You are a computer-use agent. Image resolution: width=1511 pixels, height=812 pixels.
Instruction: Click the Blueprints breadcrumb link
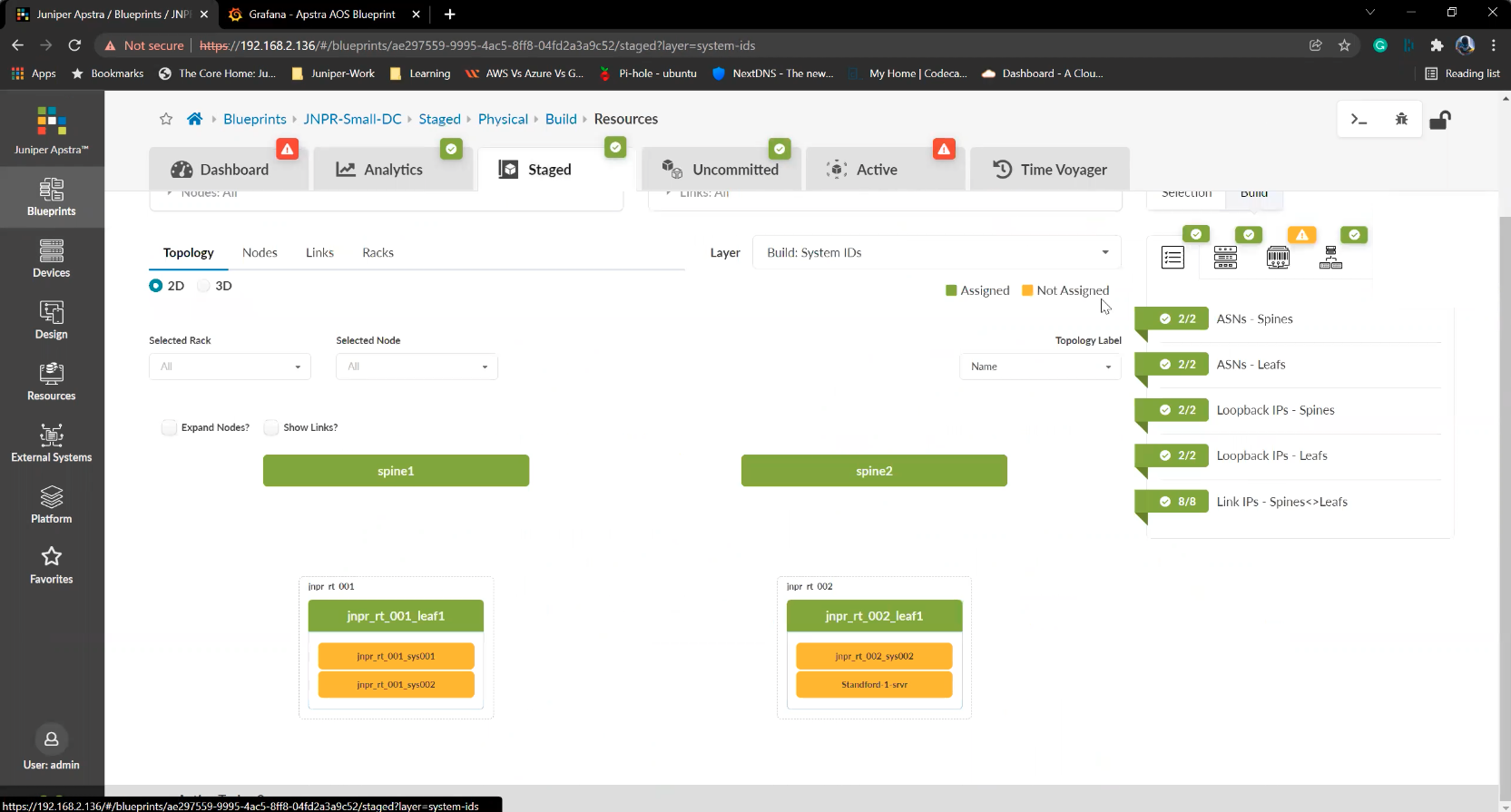click(255, 119)
